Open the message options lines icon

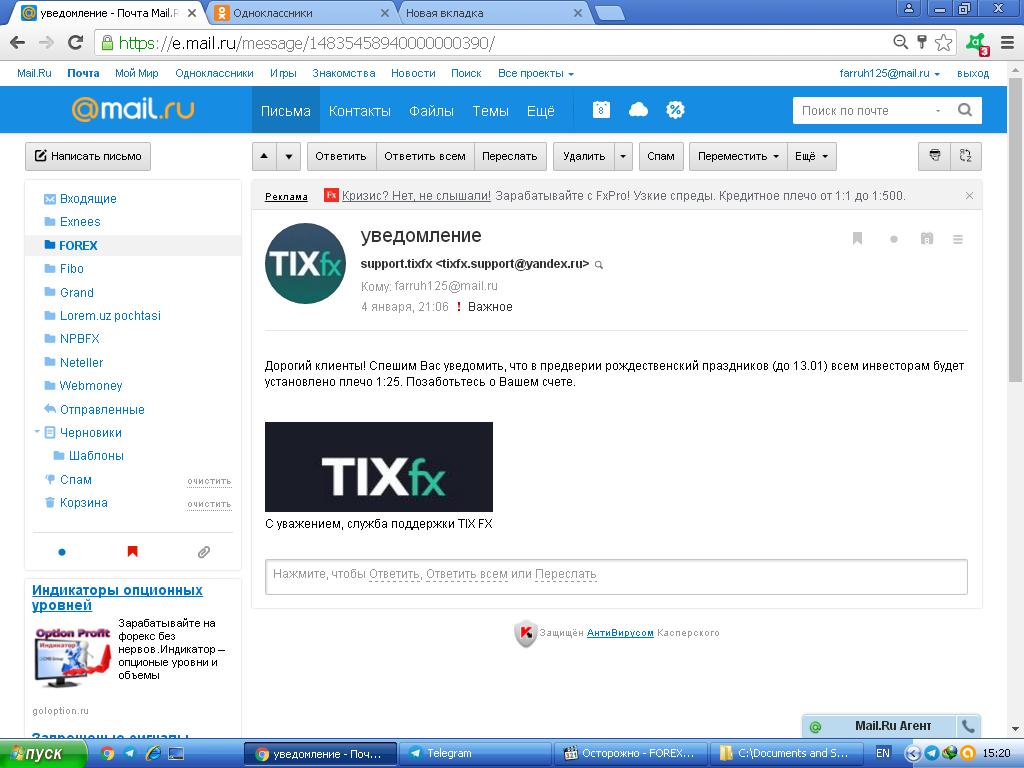(x=957, y=239)
